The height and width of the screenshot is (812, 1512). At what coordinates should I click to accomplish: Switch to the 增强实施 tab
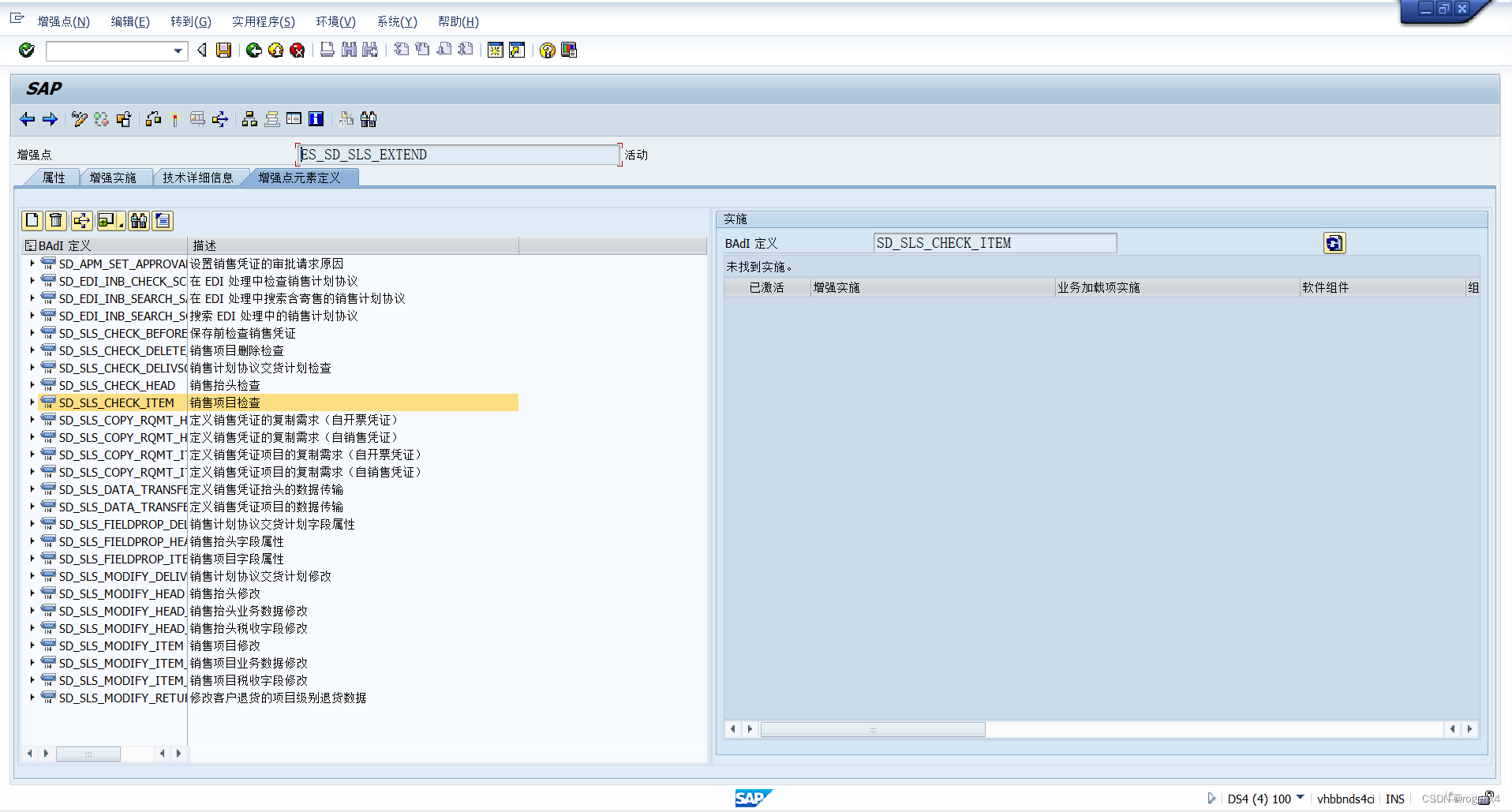(x=113, y=178)
